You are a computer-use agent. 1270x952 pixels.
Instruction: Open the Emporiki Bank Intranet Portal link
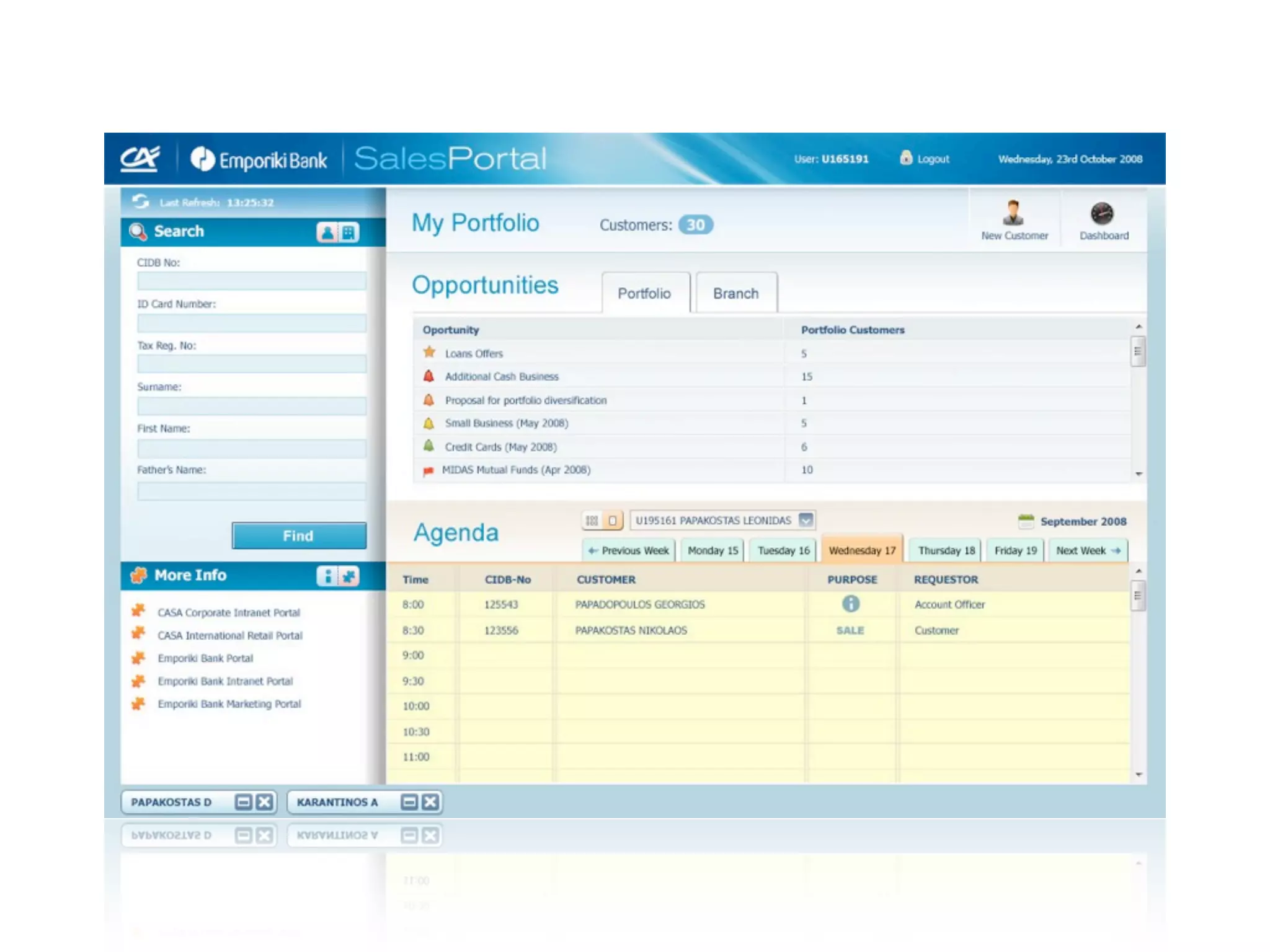224,681
